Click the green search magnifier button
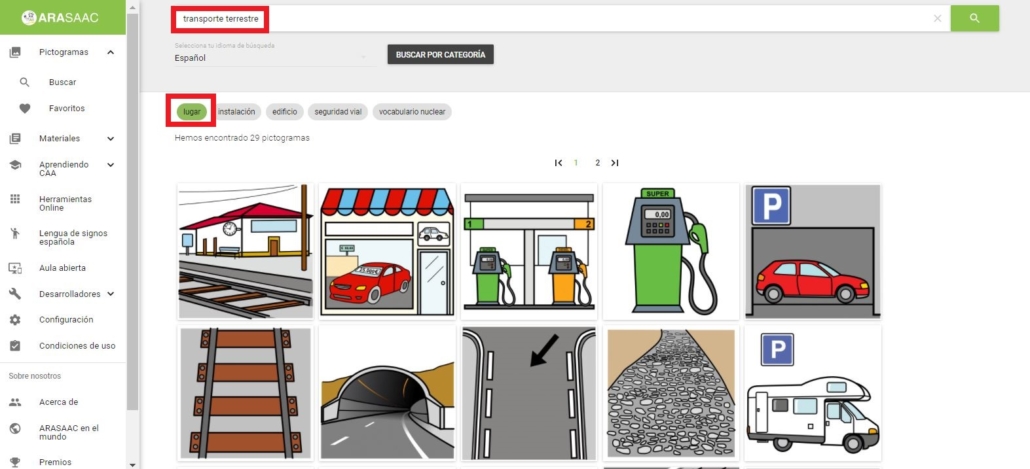Screen dimensions: 1030x469 tap(975, 18)
